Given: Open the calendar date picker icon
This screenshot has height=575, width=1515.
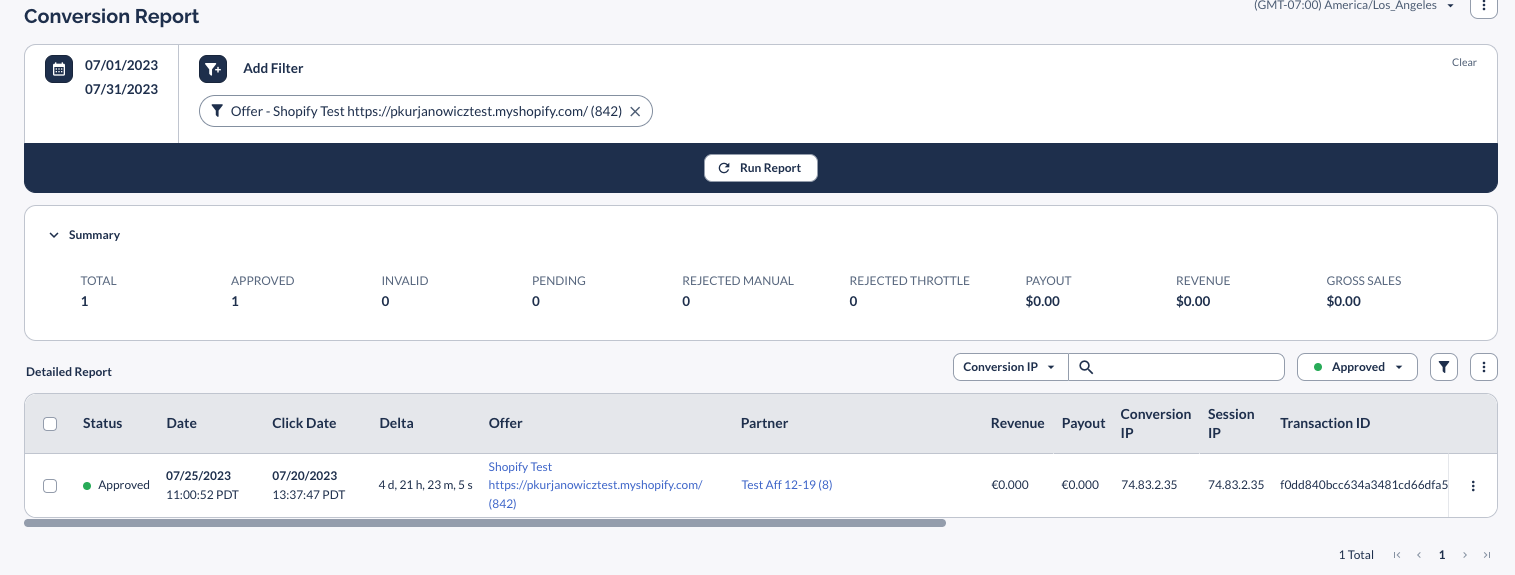Looking at the screenshot, I should pos(59,69).
